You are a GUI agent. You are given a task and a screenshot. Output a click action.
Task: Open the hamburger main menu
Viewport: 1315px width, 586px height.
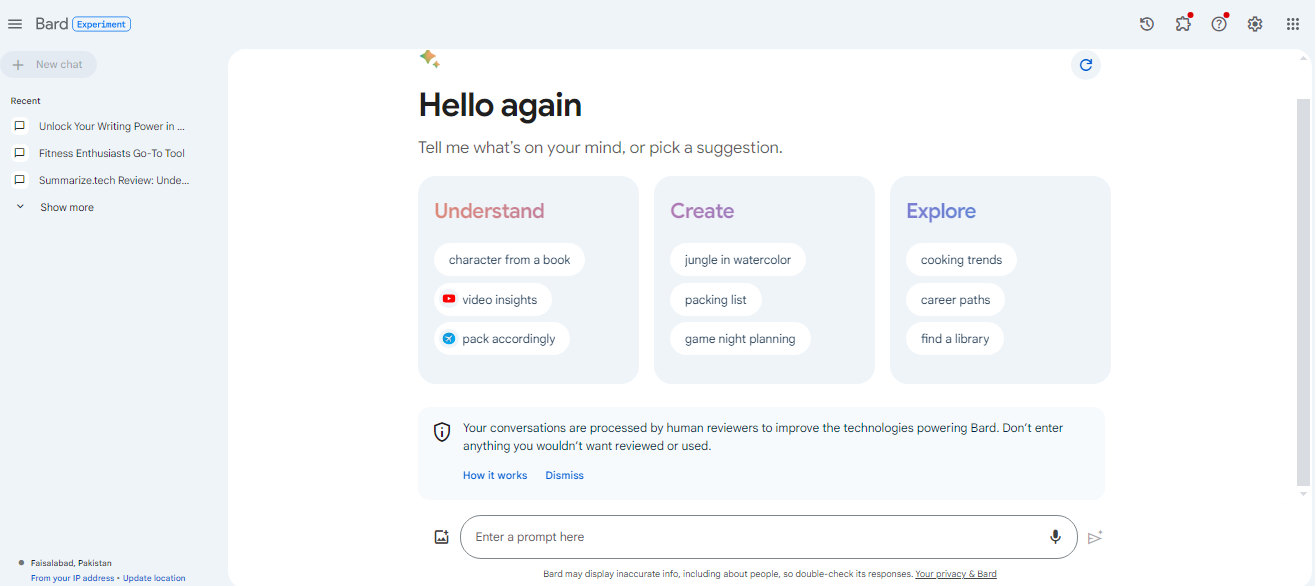(15, 24)
